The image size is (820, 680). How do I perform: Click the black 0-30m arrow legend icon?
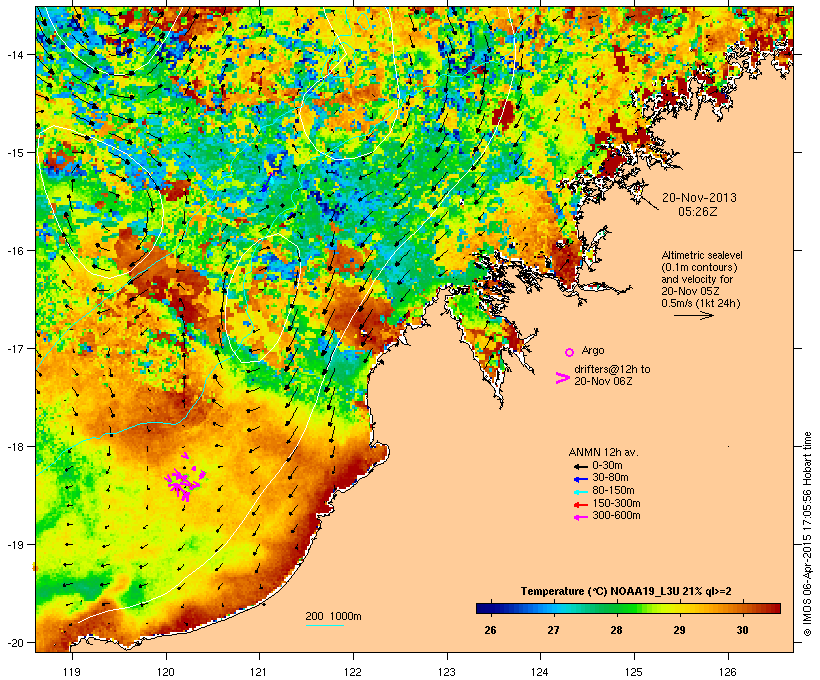click(580, 466)
